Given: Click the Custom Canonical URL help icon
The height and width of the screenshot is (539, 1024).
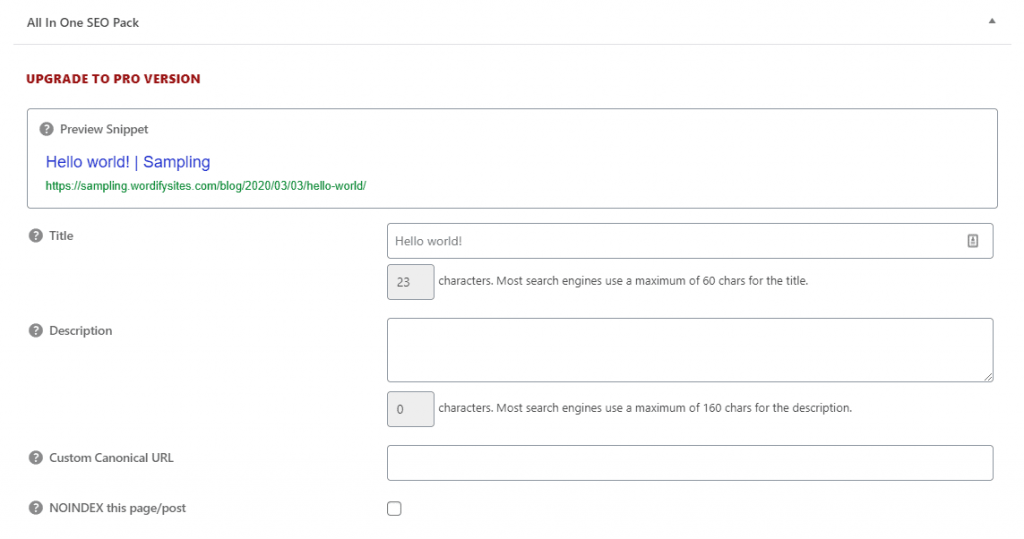Looking at the screenshot, I should click(x=36, y=458).
